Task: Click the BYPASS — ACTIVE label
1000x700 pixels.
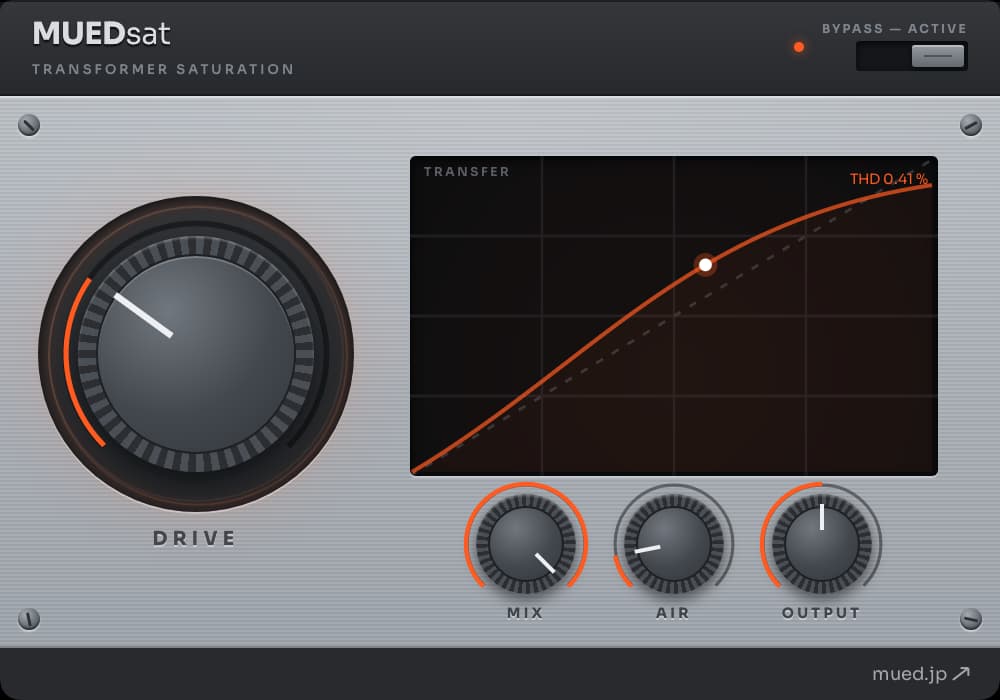Action: click(x=894, y=29)
